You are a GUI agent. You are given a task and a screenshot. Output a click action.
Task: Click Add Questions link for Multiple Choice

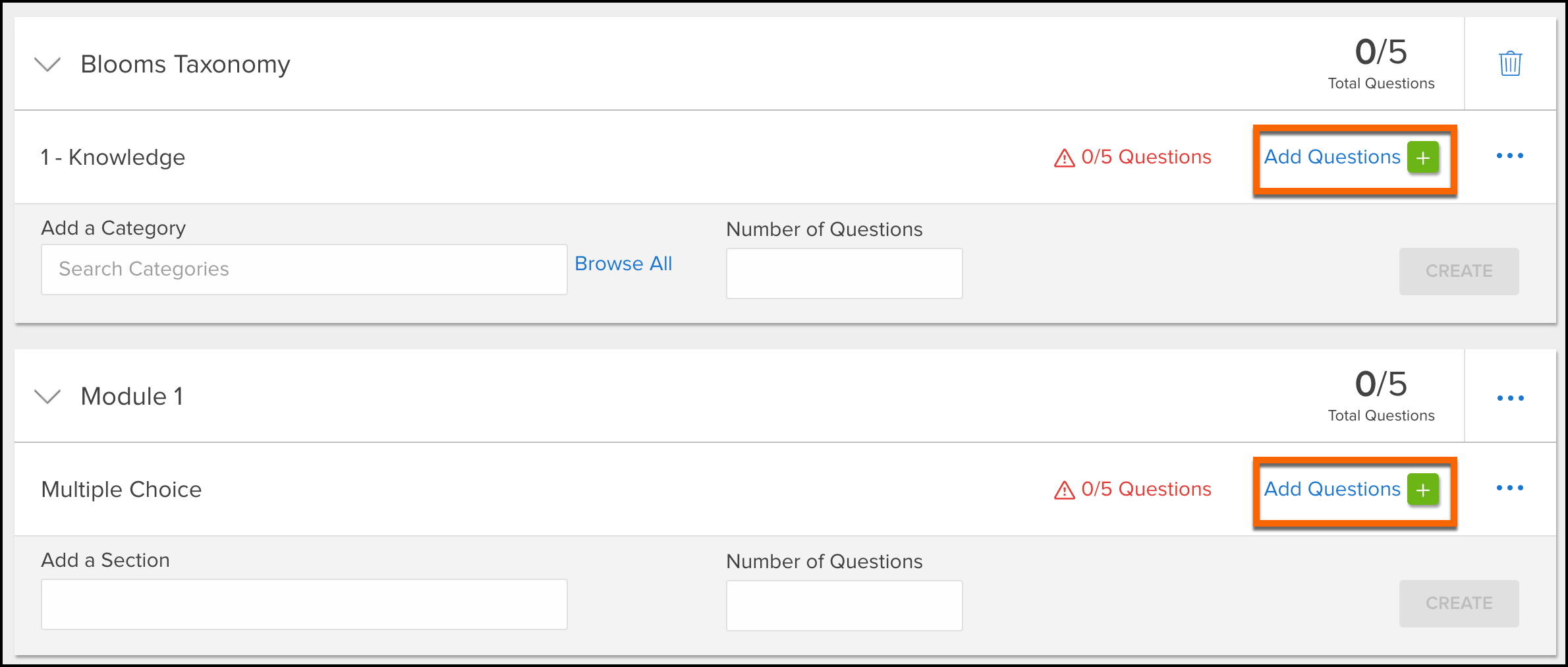pyautogui.click(x=1331, y=489)
